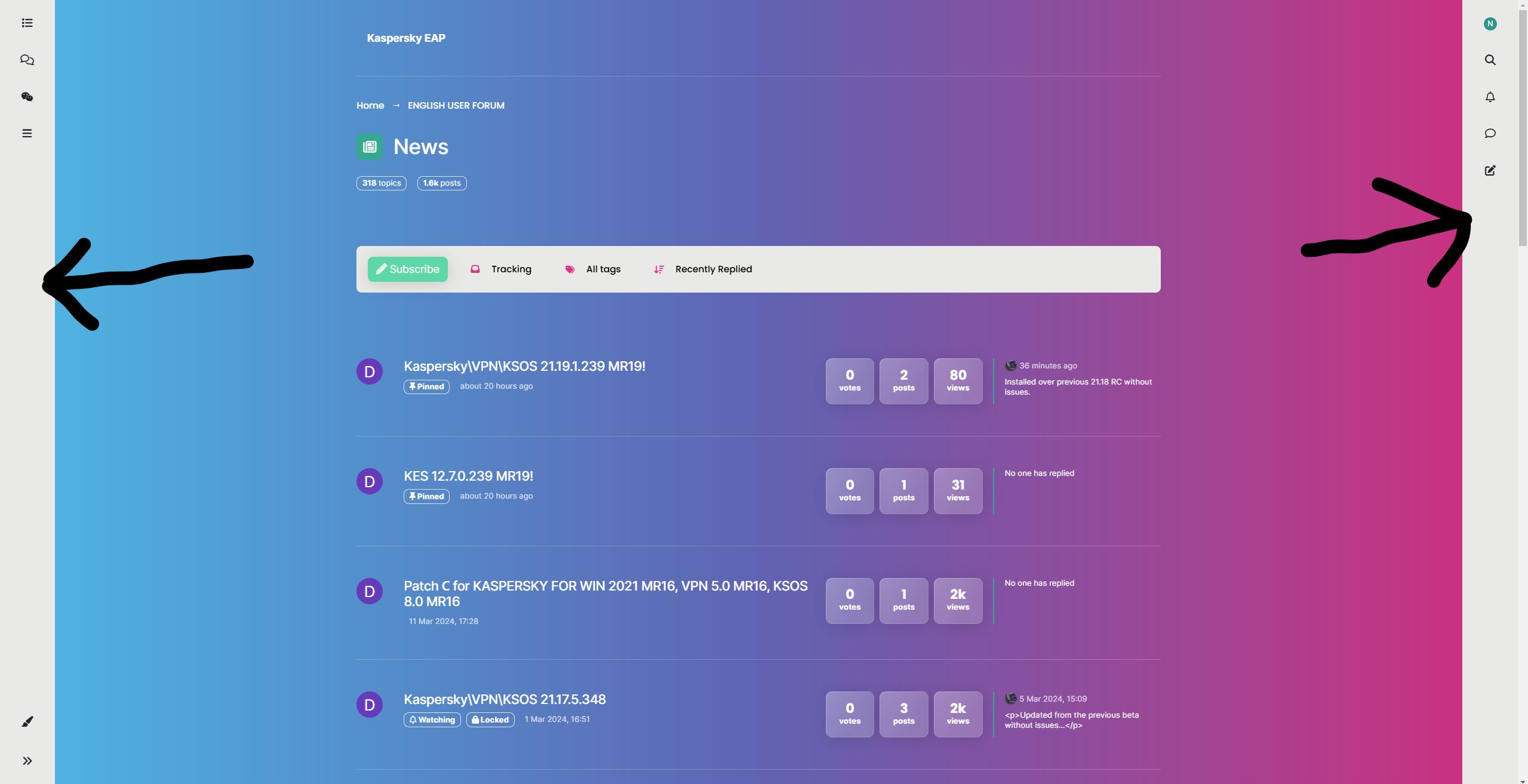Click 'Updated from the previous beta' reply preview
The height and width of the screenshot is (784, 1528).
1072,720
